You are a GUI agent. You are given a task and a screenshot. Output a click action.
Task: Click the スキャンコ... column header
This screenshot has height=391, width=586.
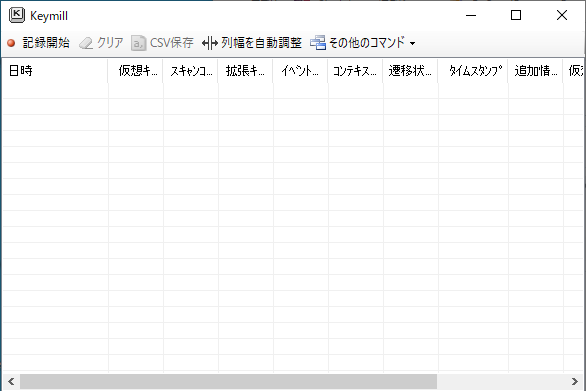point(191,70)
